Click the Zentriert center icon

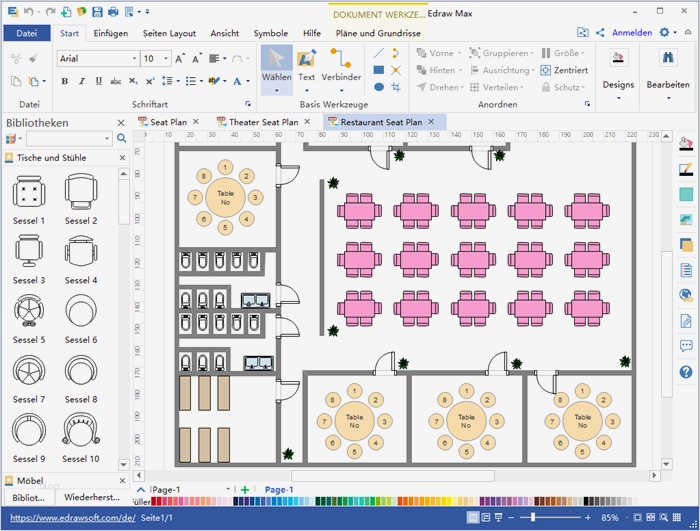click(565, 70)
